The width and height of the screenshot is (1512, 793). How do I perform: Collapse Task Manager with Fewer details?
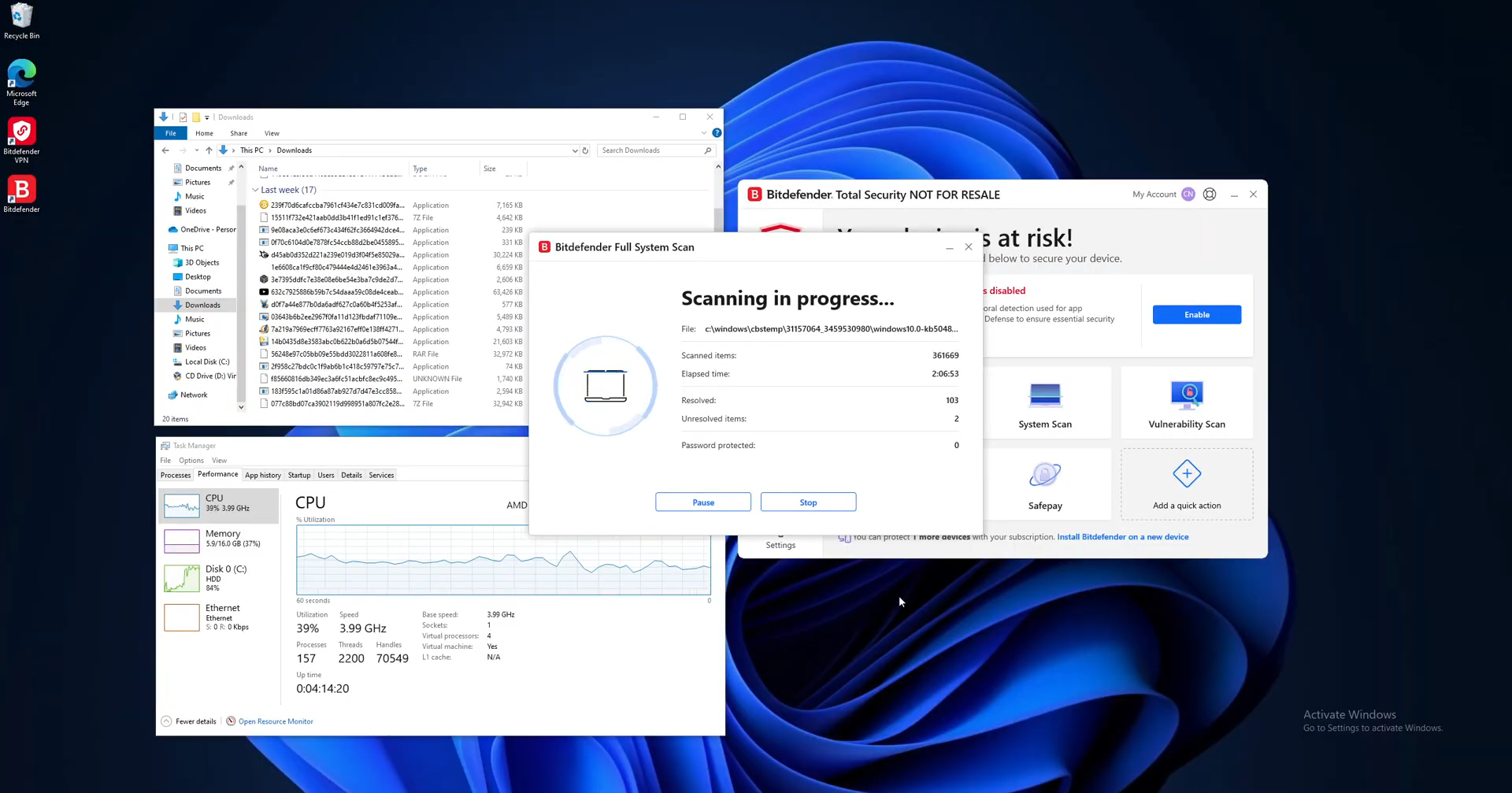pyautogui.click(x=189, y=721)
